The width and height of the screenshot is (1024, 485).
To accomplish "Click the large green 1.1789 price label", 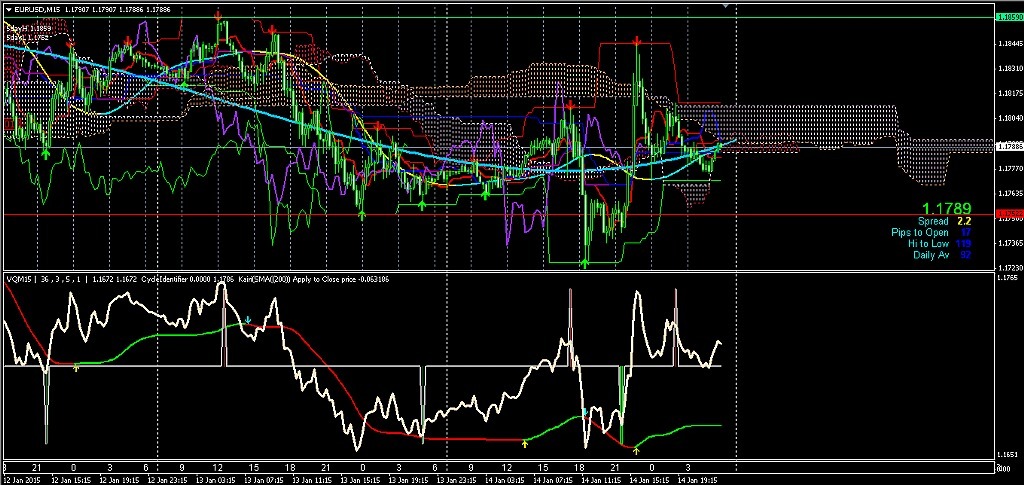I will (946, 208).
